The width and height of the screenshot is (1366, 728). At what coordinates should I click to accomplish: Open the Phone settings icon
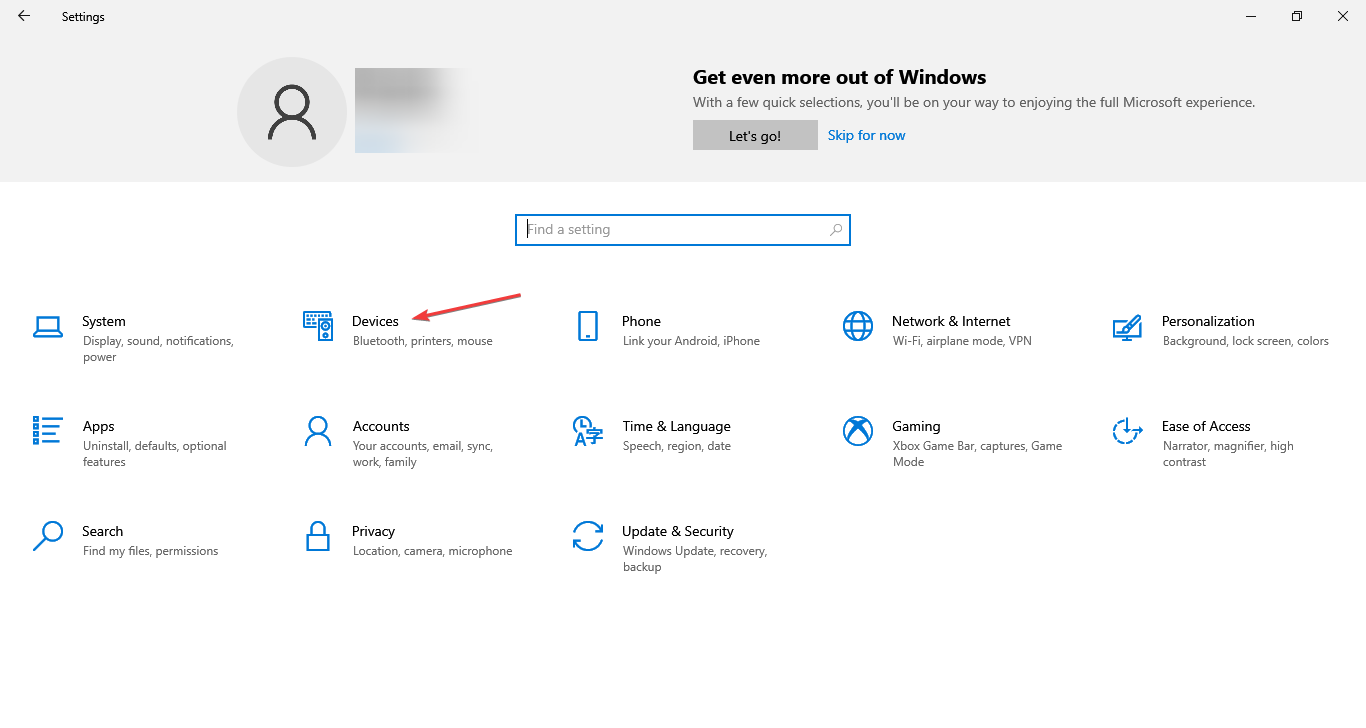588,326
